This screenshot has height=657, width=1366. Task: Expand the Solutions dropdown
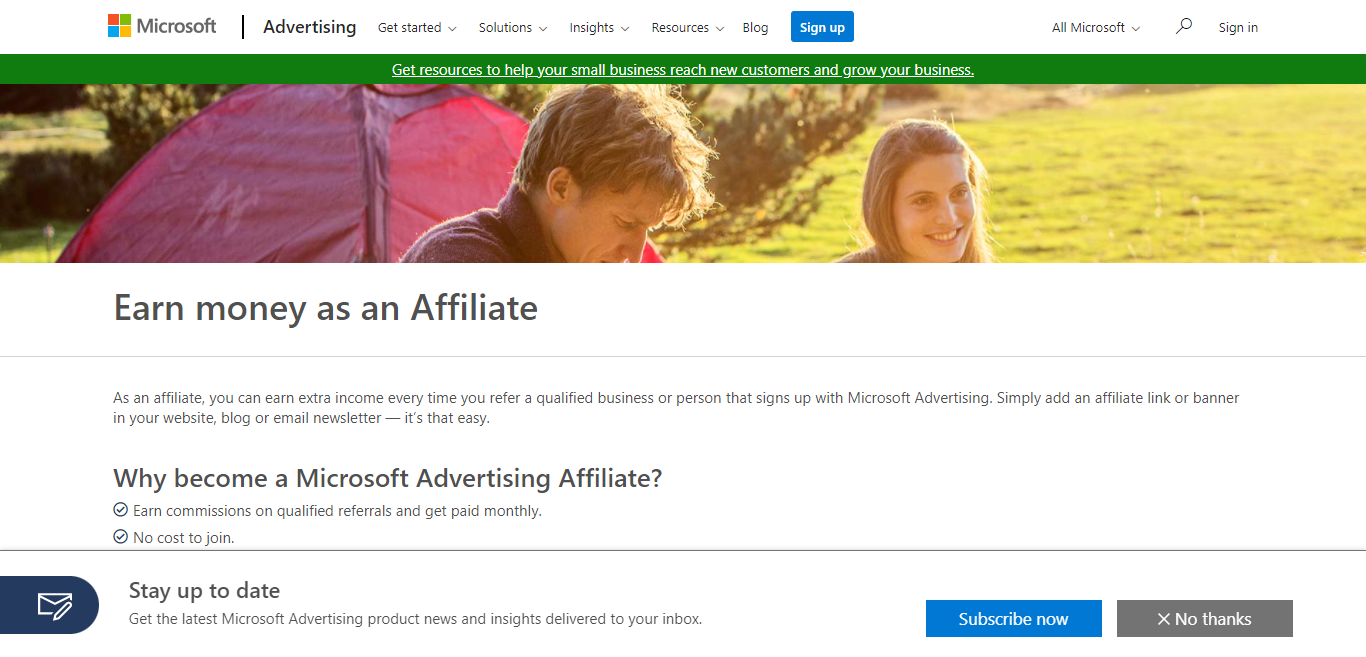513,28
